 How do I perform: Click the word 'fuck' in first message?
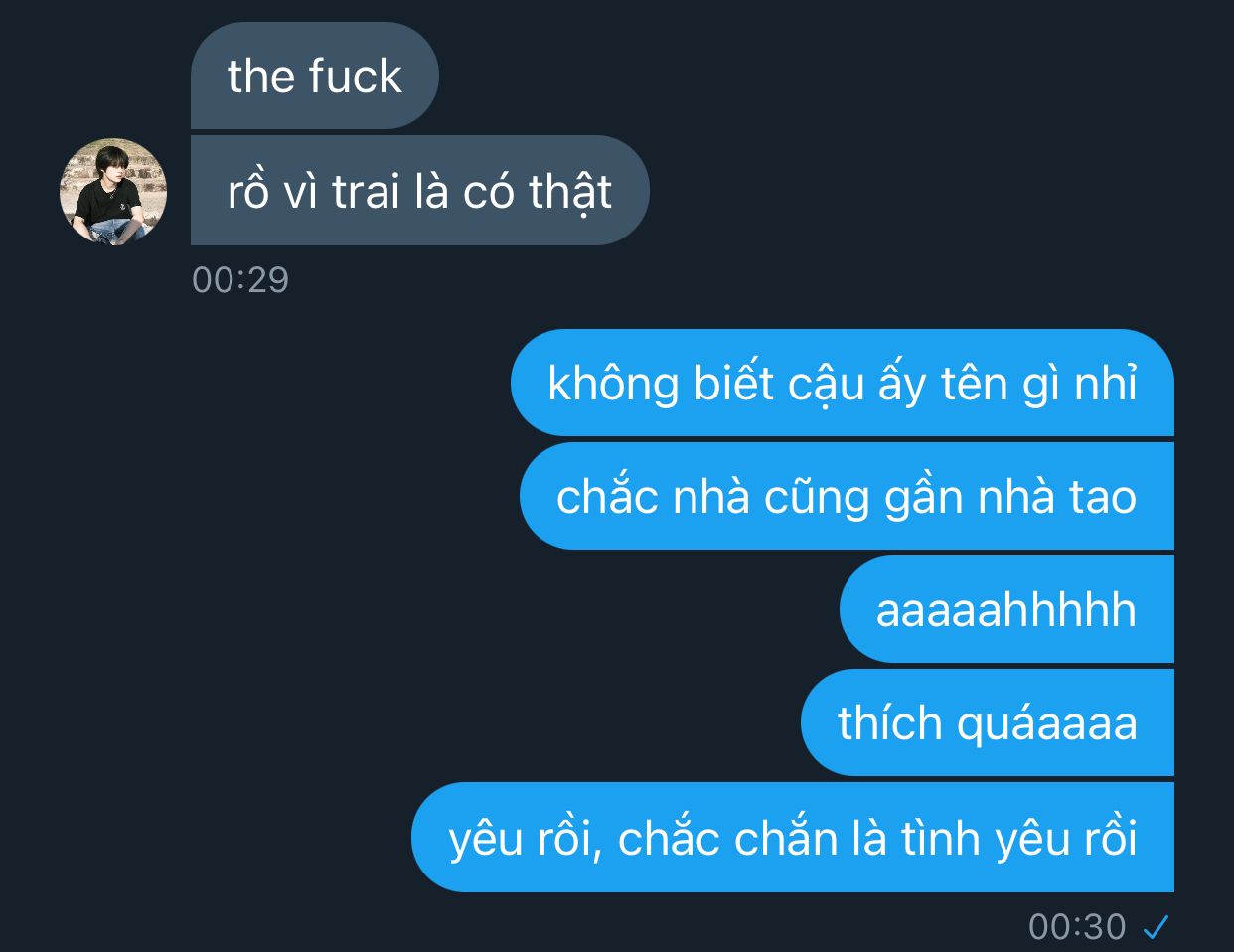[355, 76]
